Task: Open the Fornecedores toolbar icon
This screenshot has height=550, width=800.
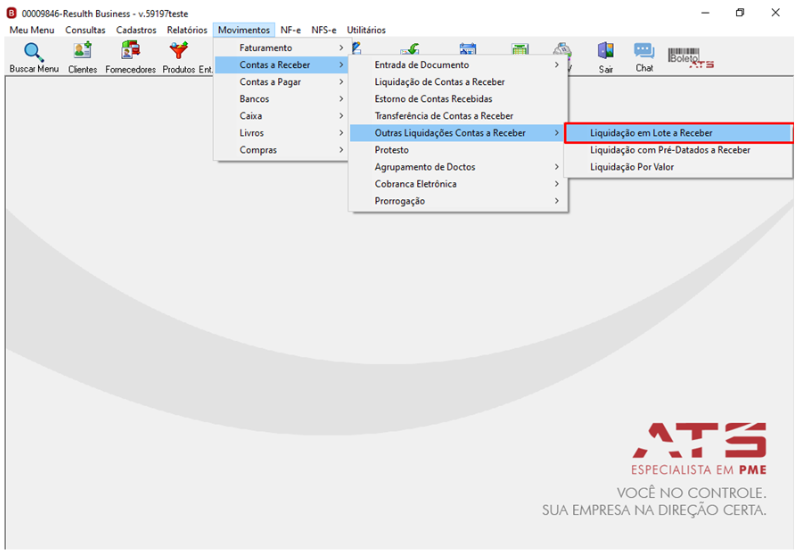Action: point(130,51)
